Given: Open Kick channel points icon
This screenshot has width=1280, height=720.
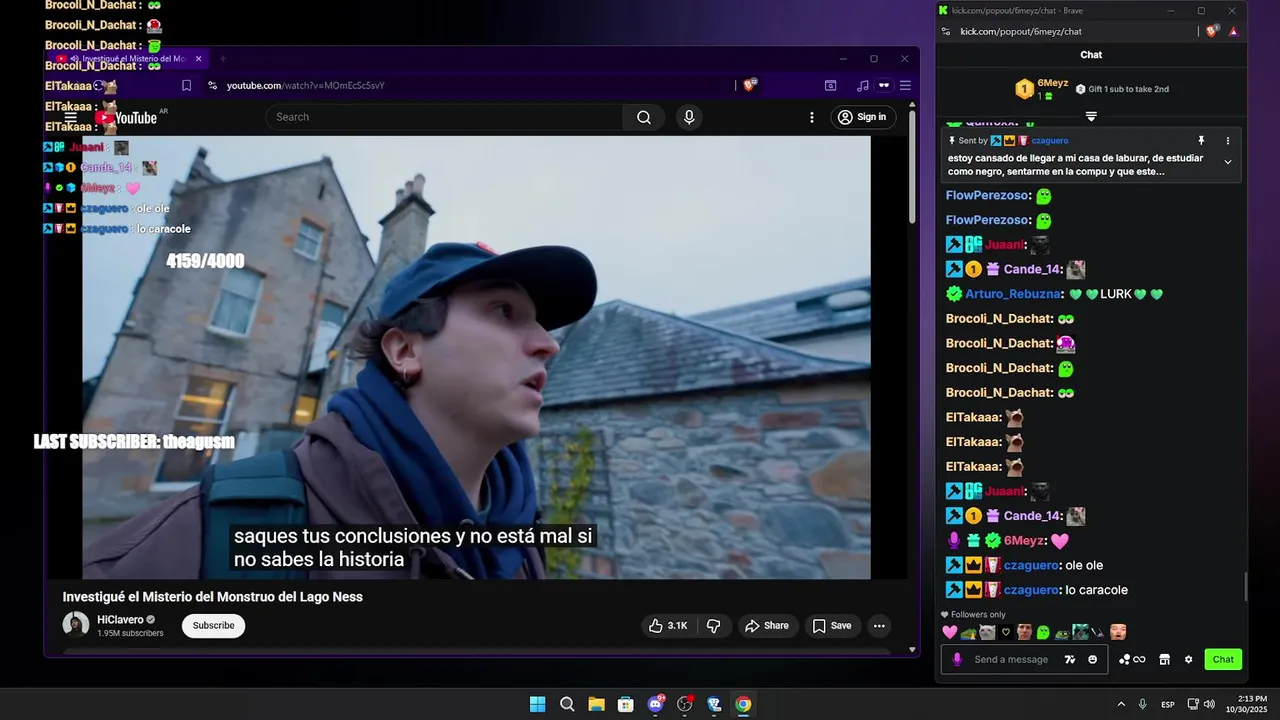Looking at the screenshot, I should (x=1132, y=659).
